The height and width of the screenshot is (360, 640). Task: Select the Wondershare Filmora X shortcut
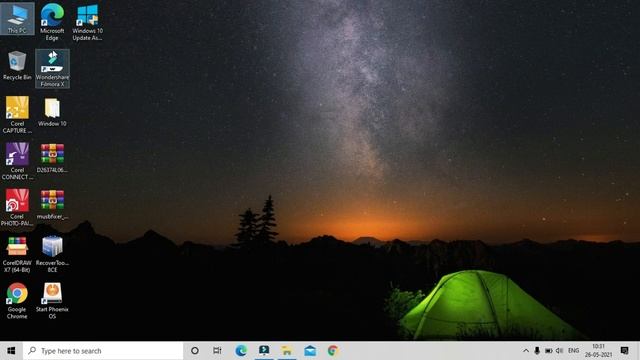click(52, 69)
